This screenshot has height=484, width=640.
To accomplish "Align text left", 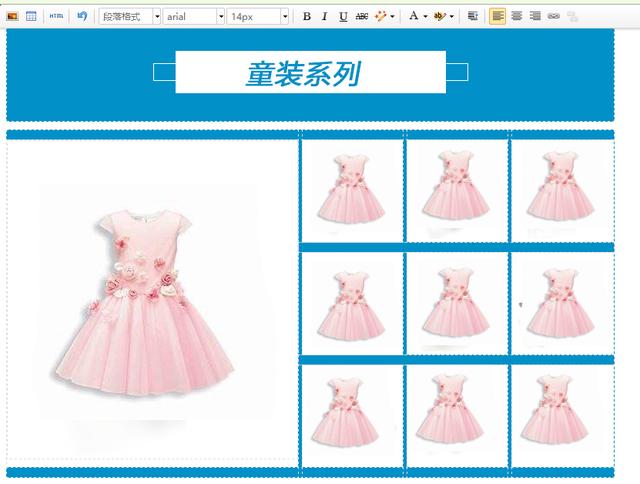I will pos(498,16).
